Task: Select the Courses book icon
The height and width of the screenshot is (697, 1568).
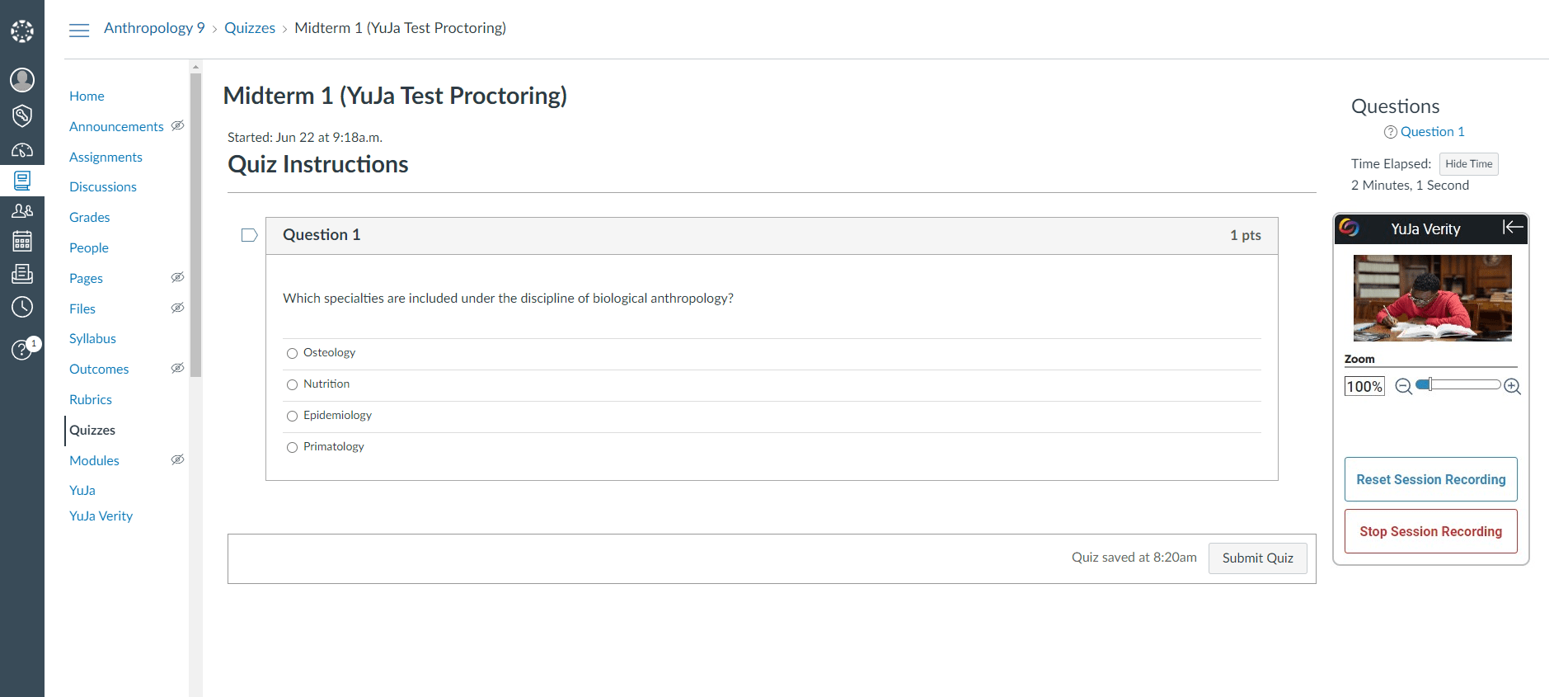Action: [x=22, y=181]
